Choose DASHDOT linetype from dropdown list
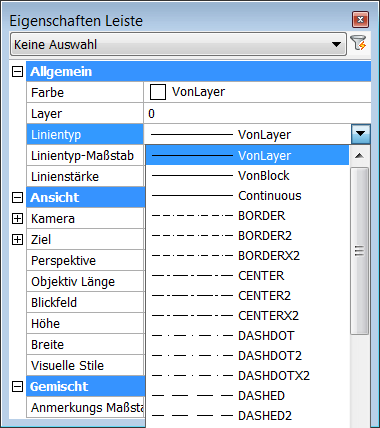Image resolution: width=380 pixels, height=428 pixels. (x=247, y=336)
